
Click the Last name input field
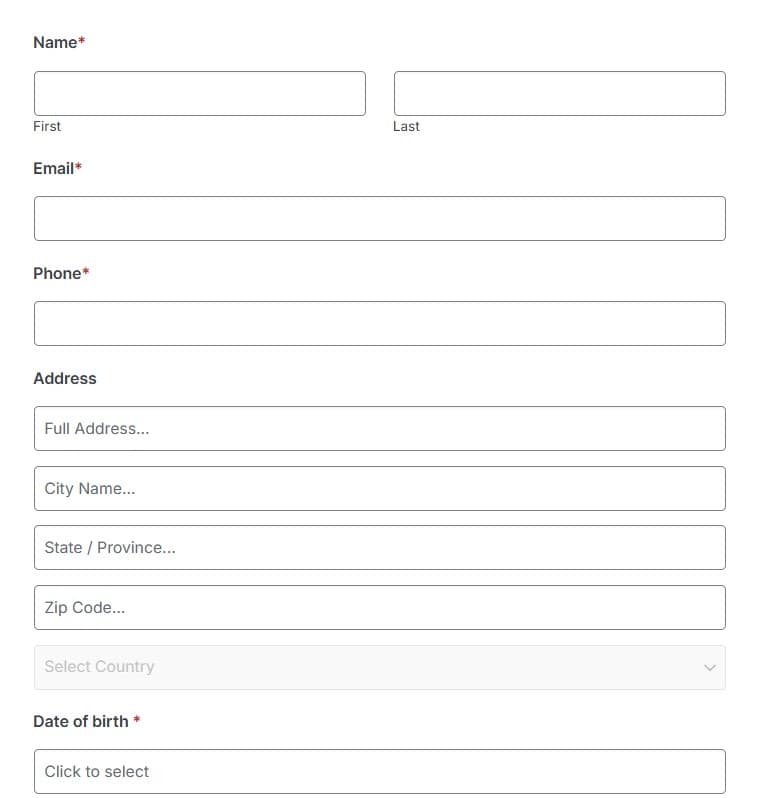coord(559,94)
